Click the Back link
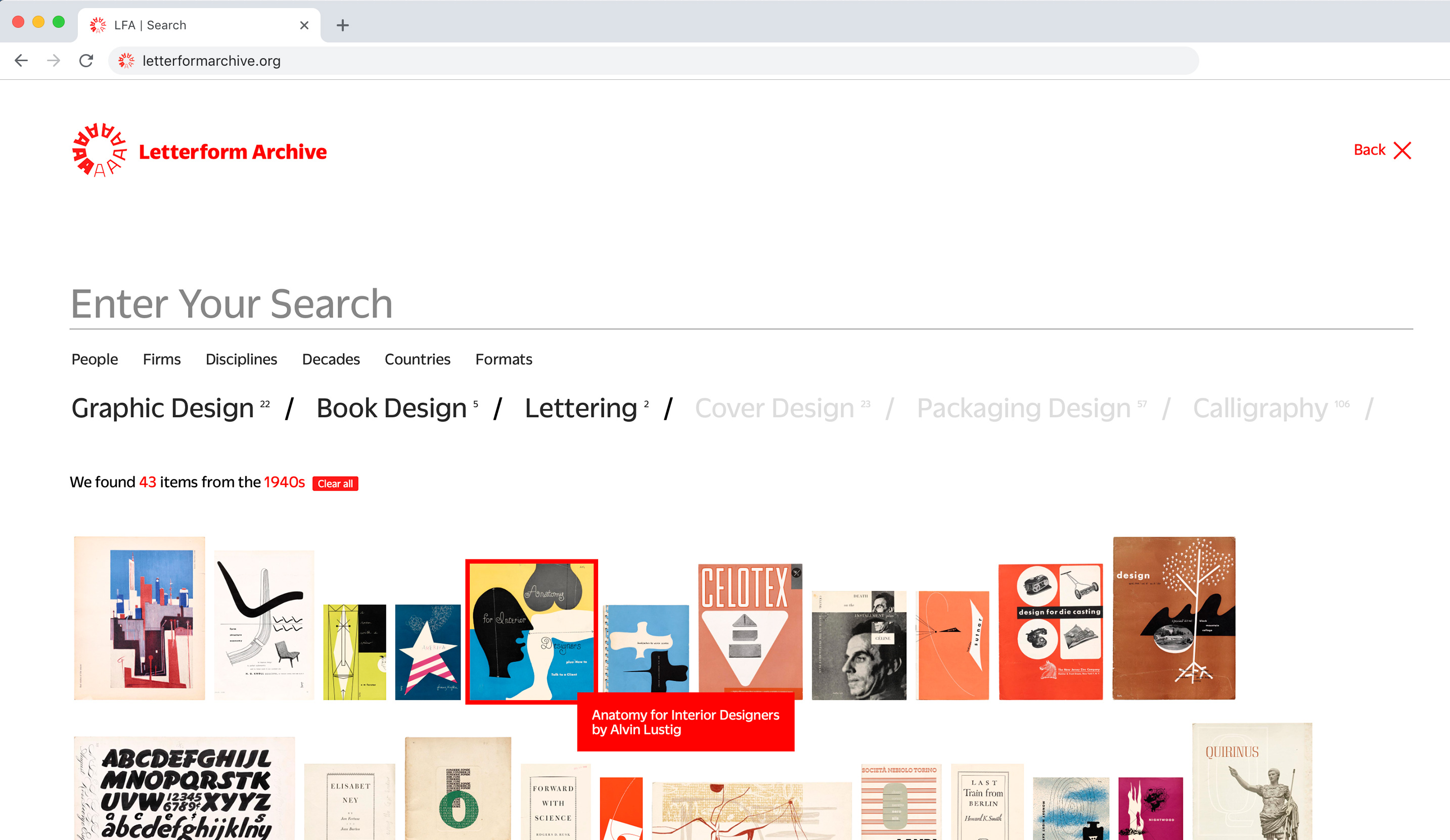Image resolution: width=1450 pixels, height=840 pixels. point(1369,150)
